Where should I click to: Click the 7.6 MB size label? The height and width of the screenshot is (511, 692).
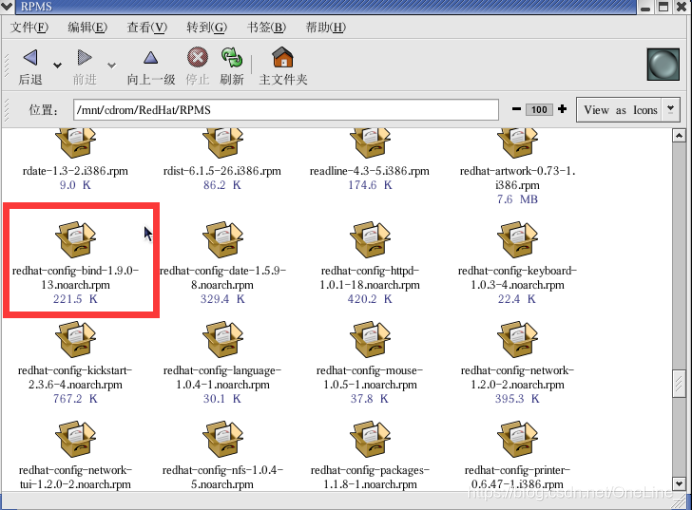coord(517,199)
